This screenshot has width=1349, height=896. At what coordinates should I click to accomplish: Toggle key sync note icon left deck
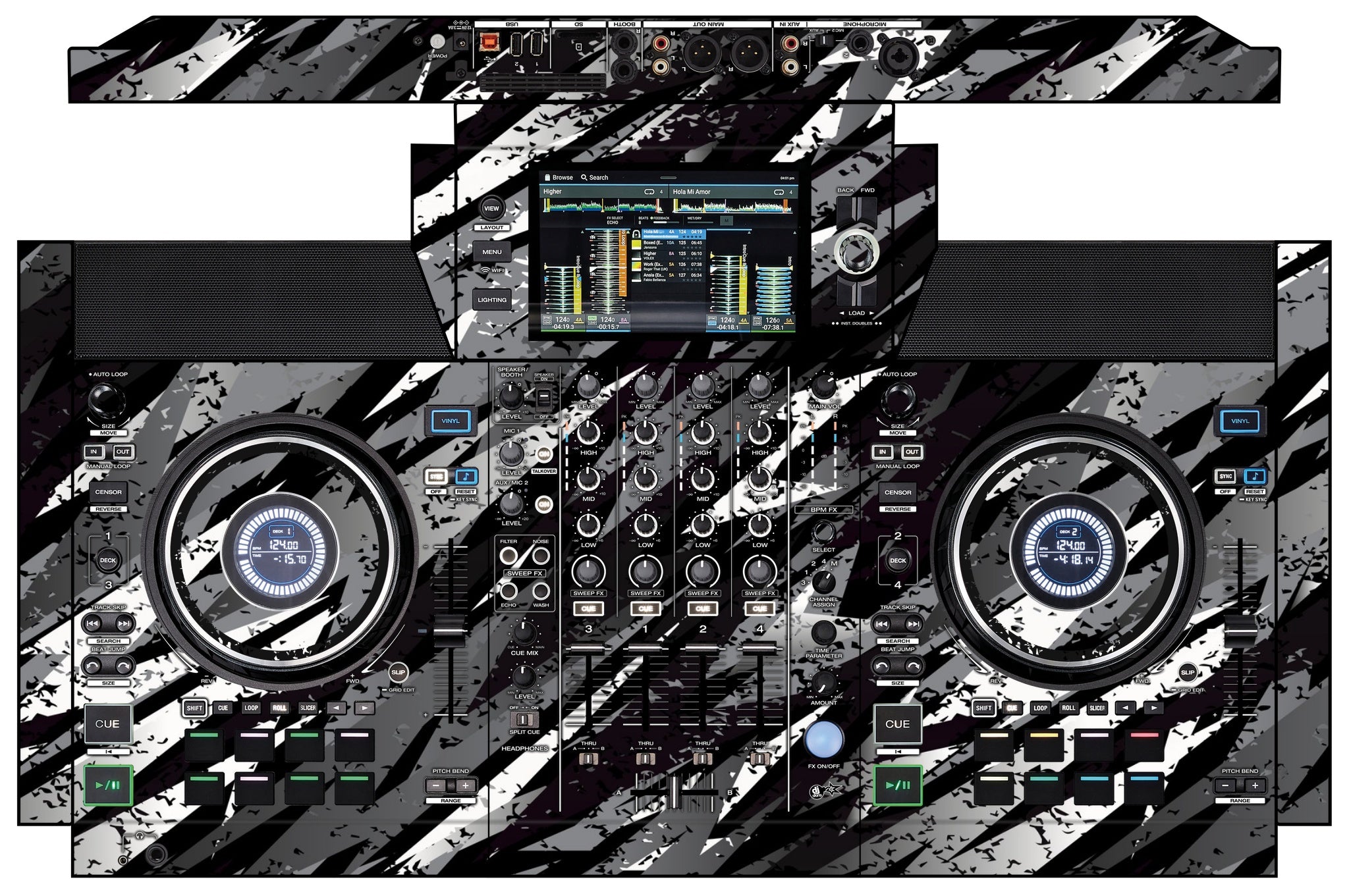coord(466,477)
